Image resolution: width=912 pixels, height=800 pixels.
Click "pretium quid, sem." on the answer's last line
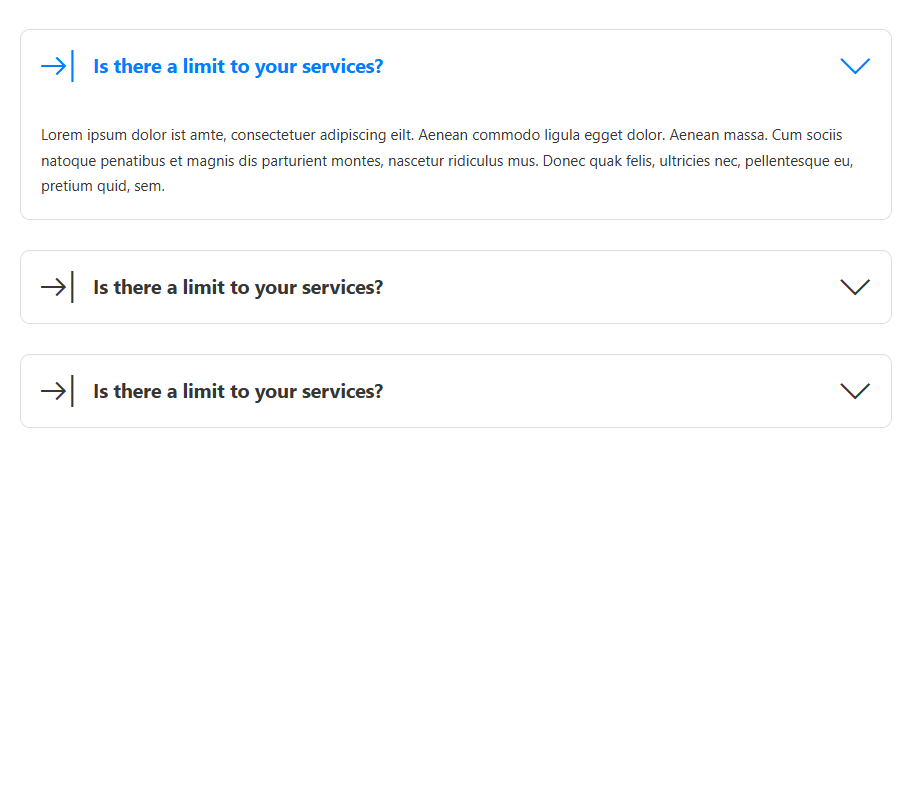pos(103,186)
